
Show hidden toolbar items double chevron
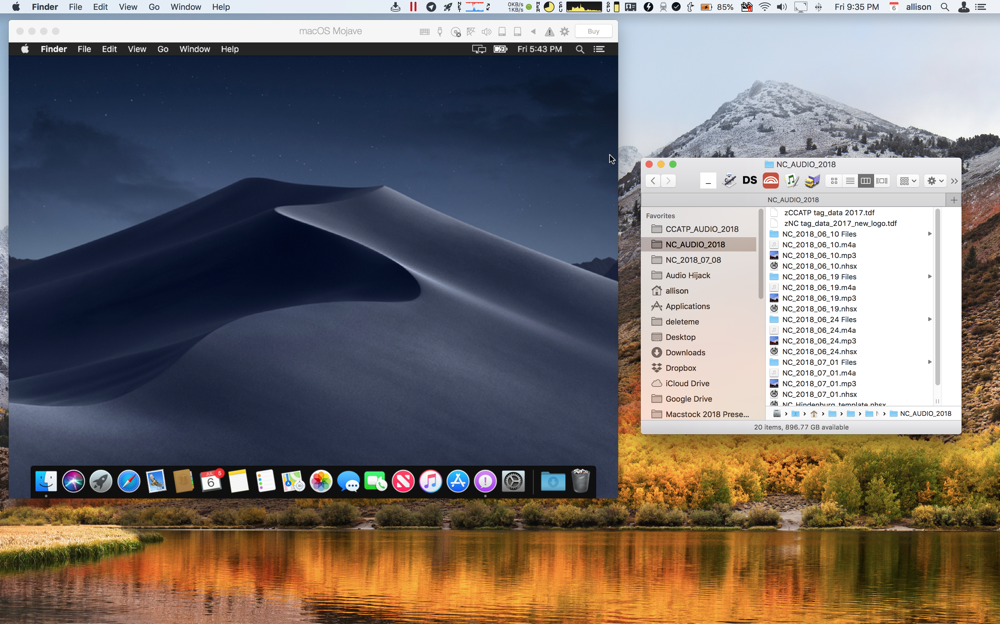tap(954, 181)
